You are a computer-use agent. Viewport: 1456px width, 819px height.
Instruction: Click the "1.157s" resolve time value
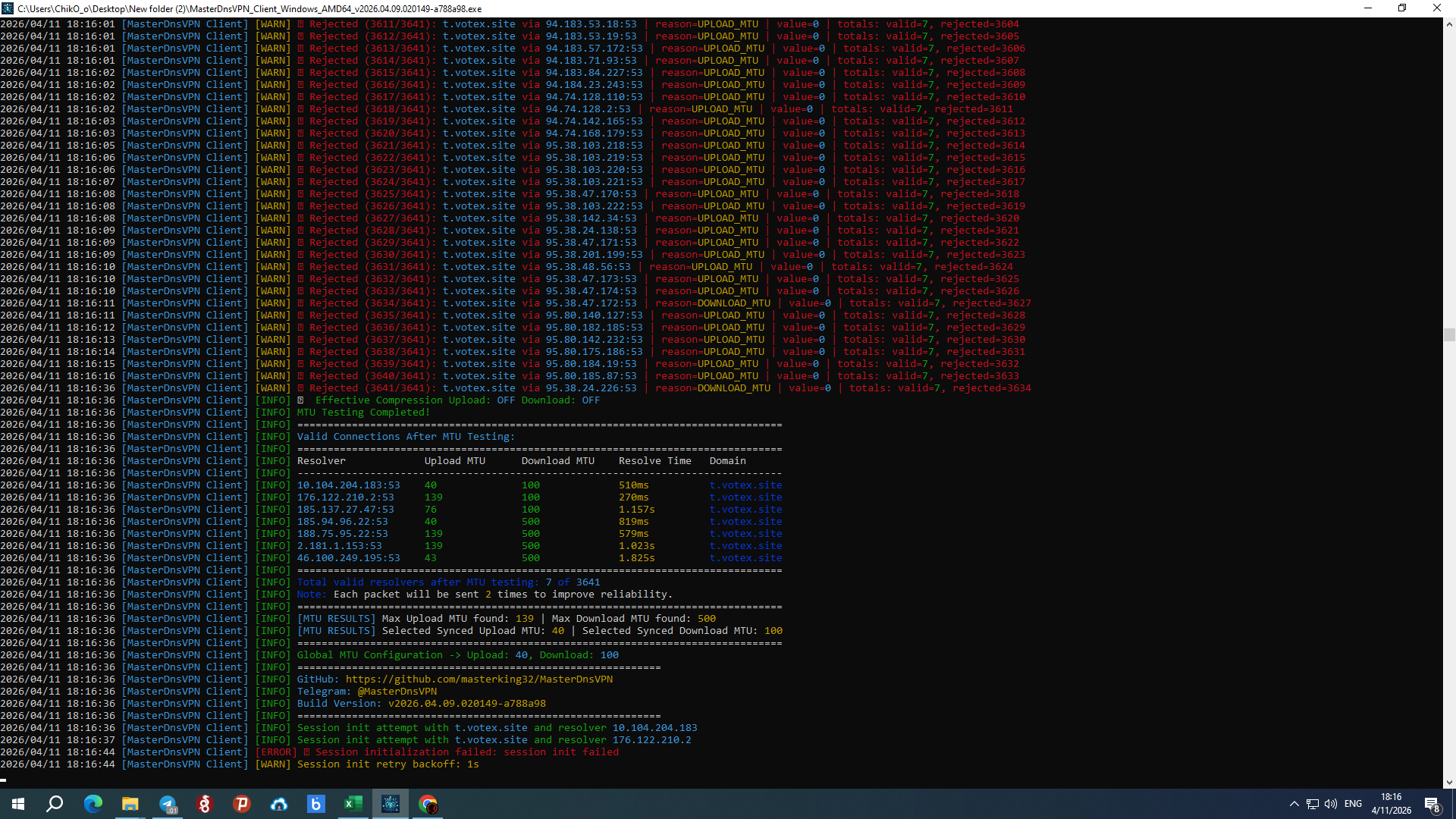tap(636, 510)
